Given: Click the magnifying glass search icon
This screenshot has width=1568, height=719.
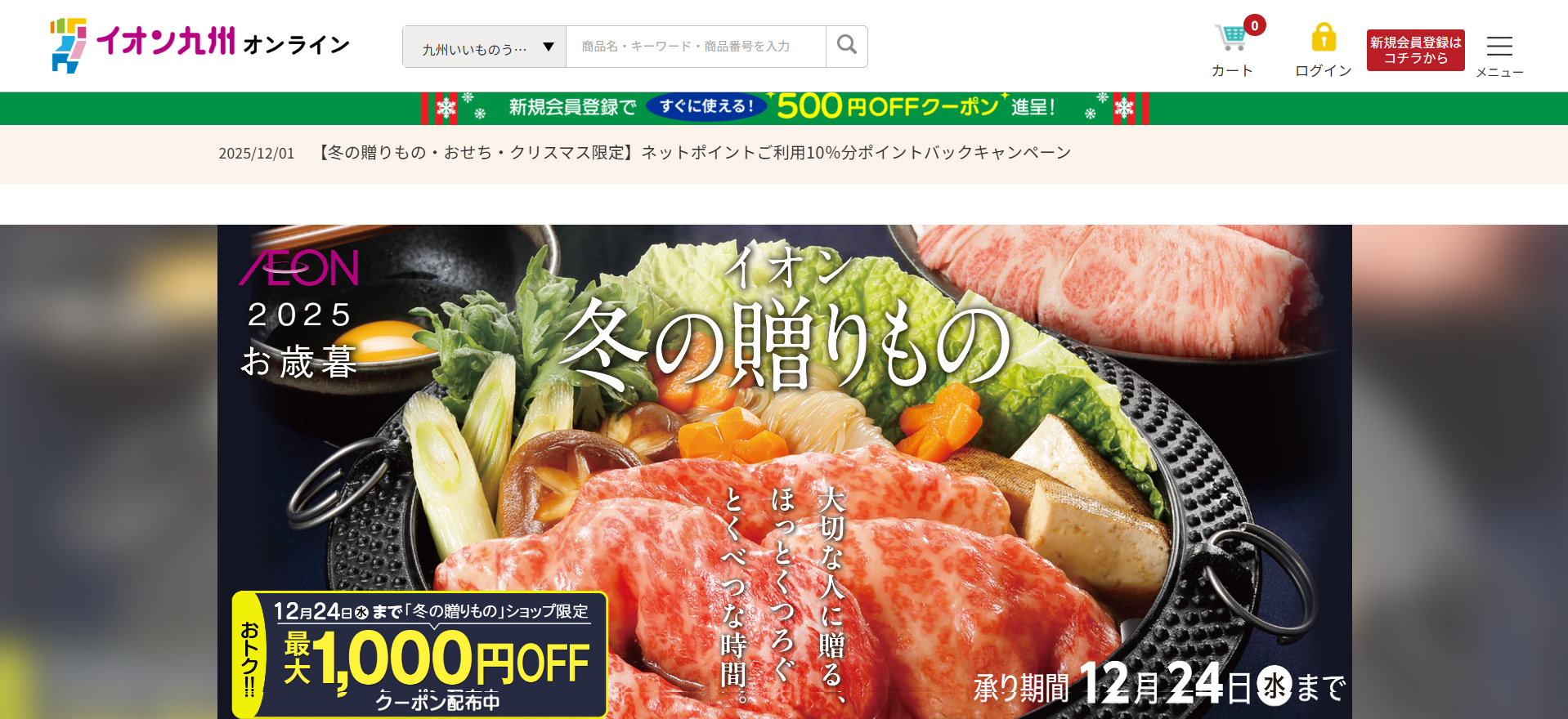Looking at the screenshot, I should (847, 45).
